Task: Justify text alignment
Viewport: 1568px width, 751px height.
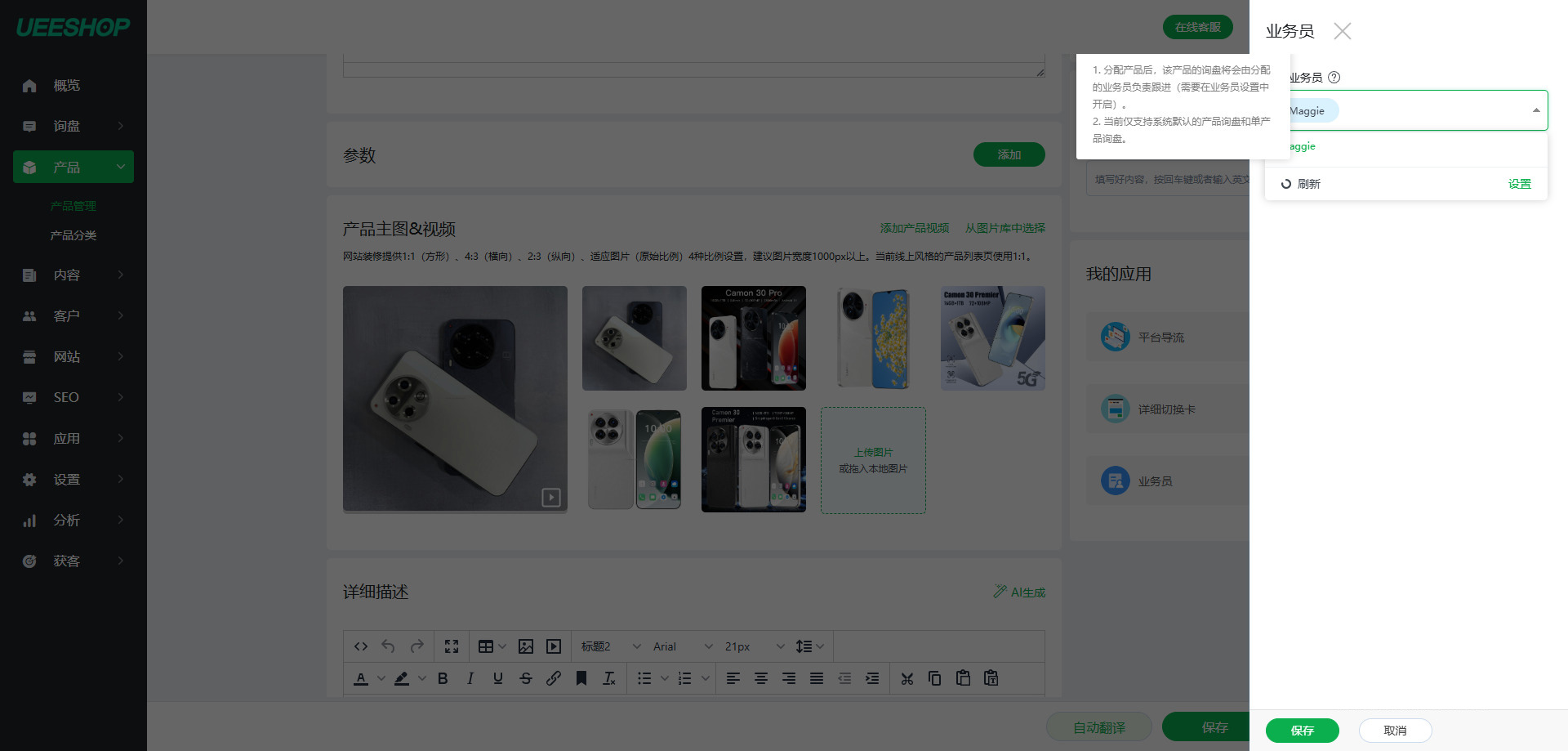Action: (x=817, y=678)
